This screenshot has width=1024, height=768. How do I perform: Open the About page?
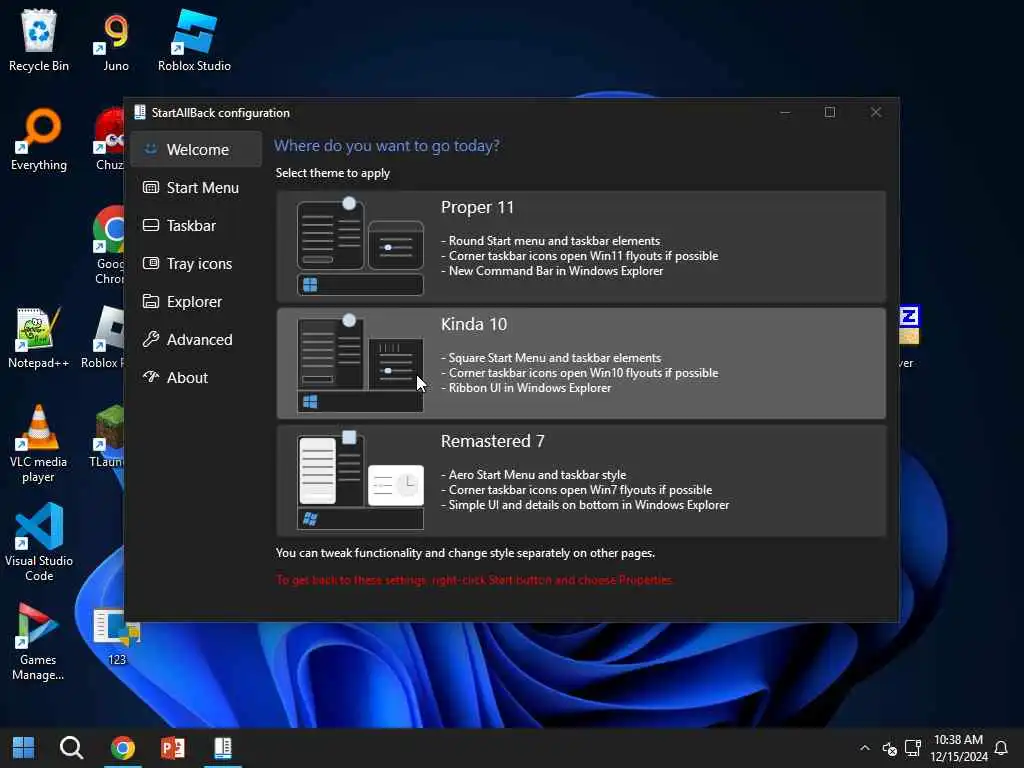(x=196, y=377)
